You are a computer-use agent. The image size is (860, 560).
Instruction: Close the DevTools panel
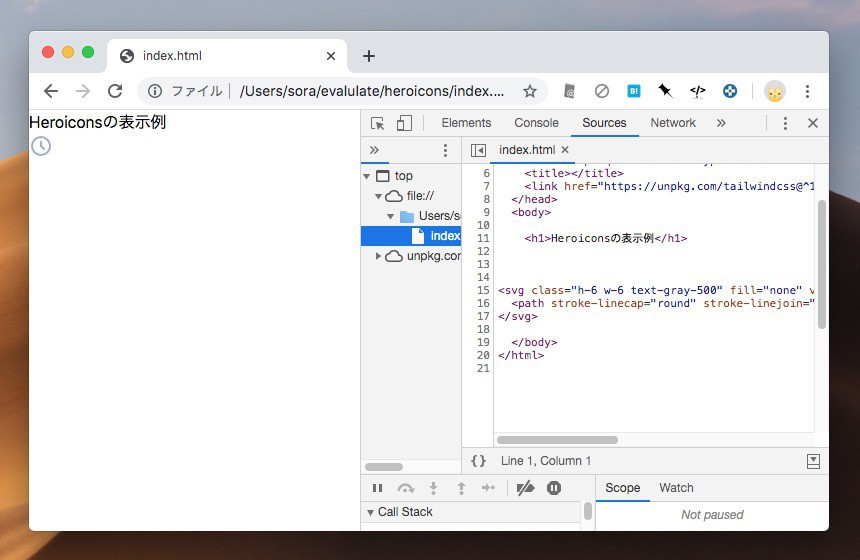coord(813,123)
